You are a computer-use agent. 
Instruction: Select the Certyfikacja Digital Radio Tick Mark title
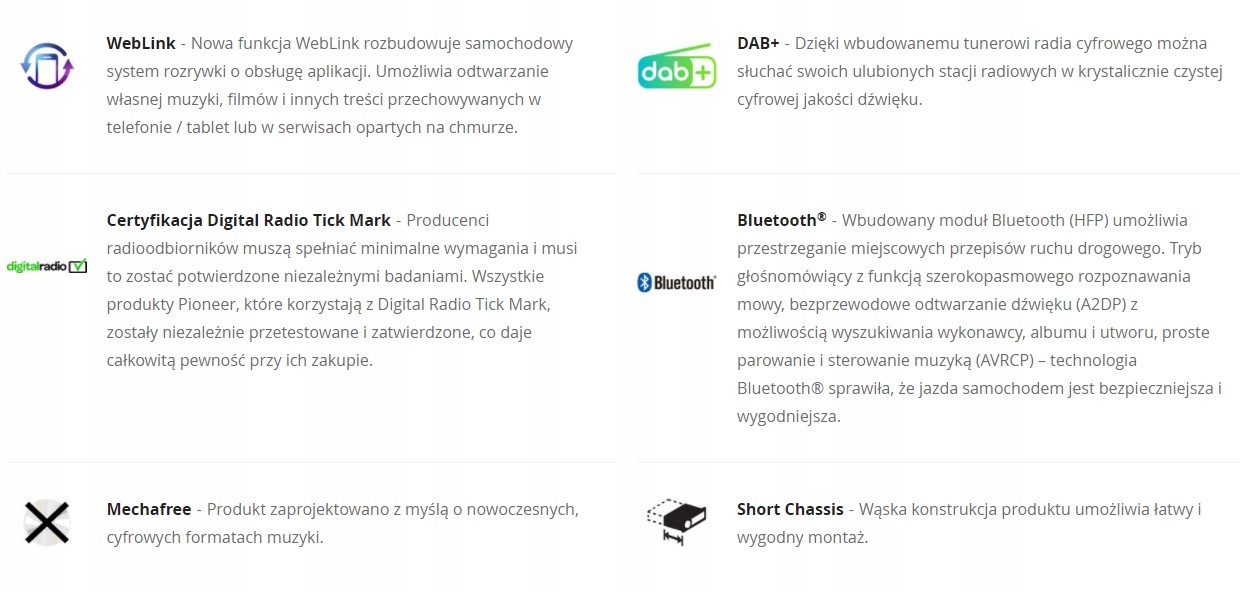[x=248, y=220]
